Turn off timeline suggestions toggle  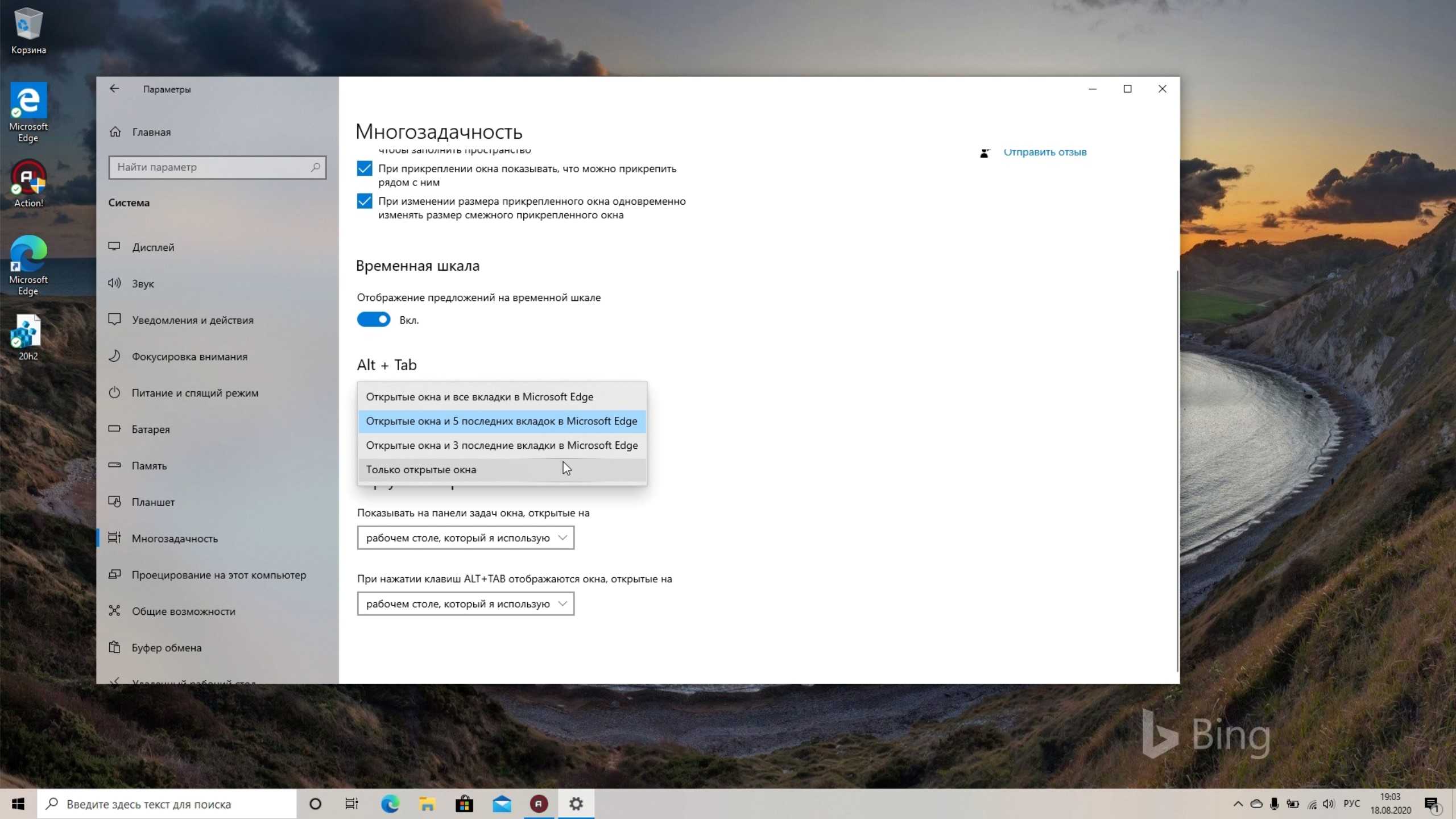374,320
